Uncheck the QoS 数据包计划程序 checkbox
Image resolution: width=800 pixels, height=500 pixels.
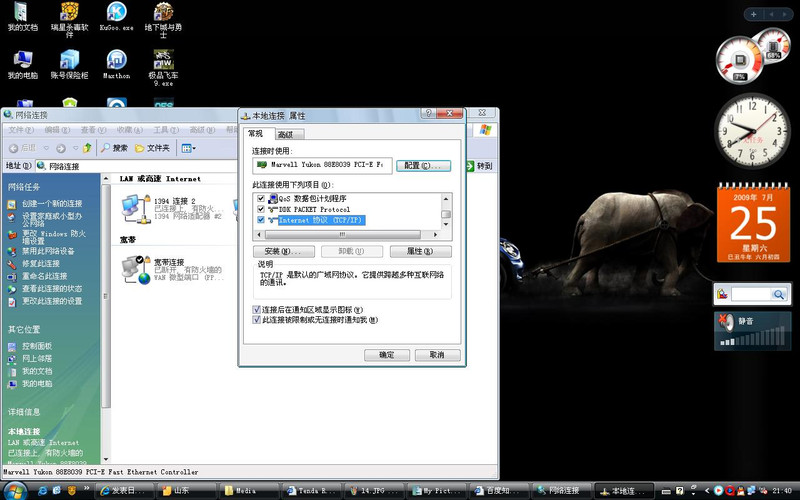pyautogui.click(x=261, y=199)
